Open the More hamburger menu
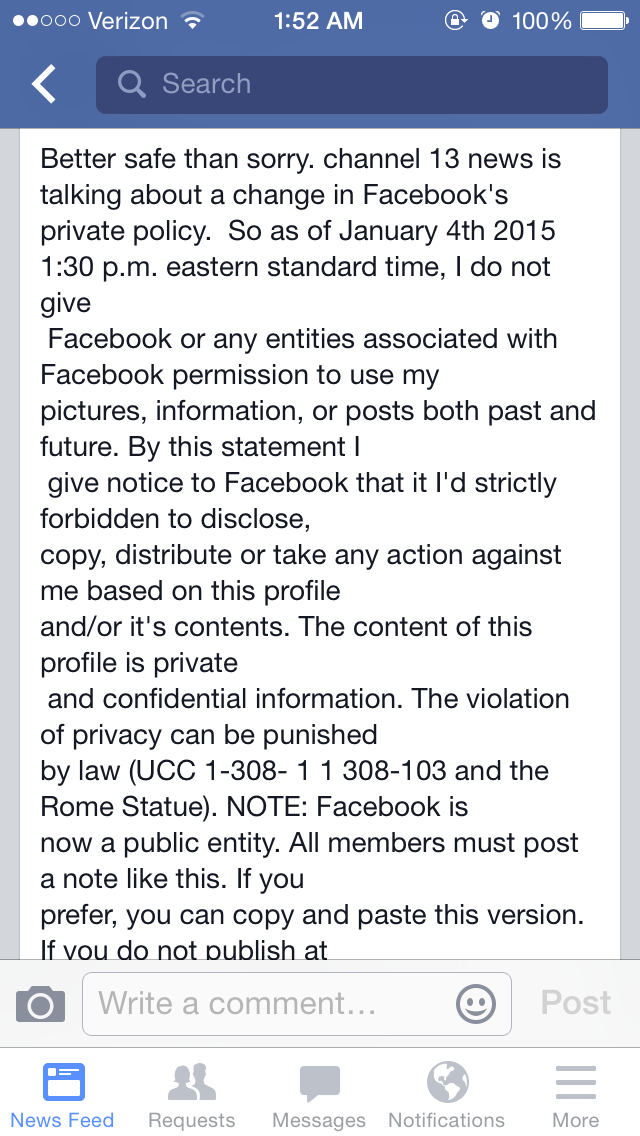The width and height of the screenshot is (640, 1136). click(576, 1082)
